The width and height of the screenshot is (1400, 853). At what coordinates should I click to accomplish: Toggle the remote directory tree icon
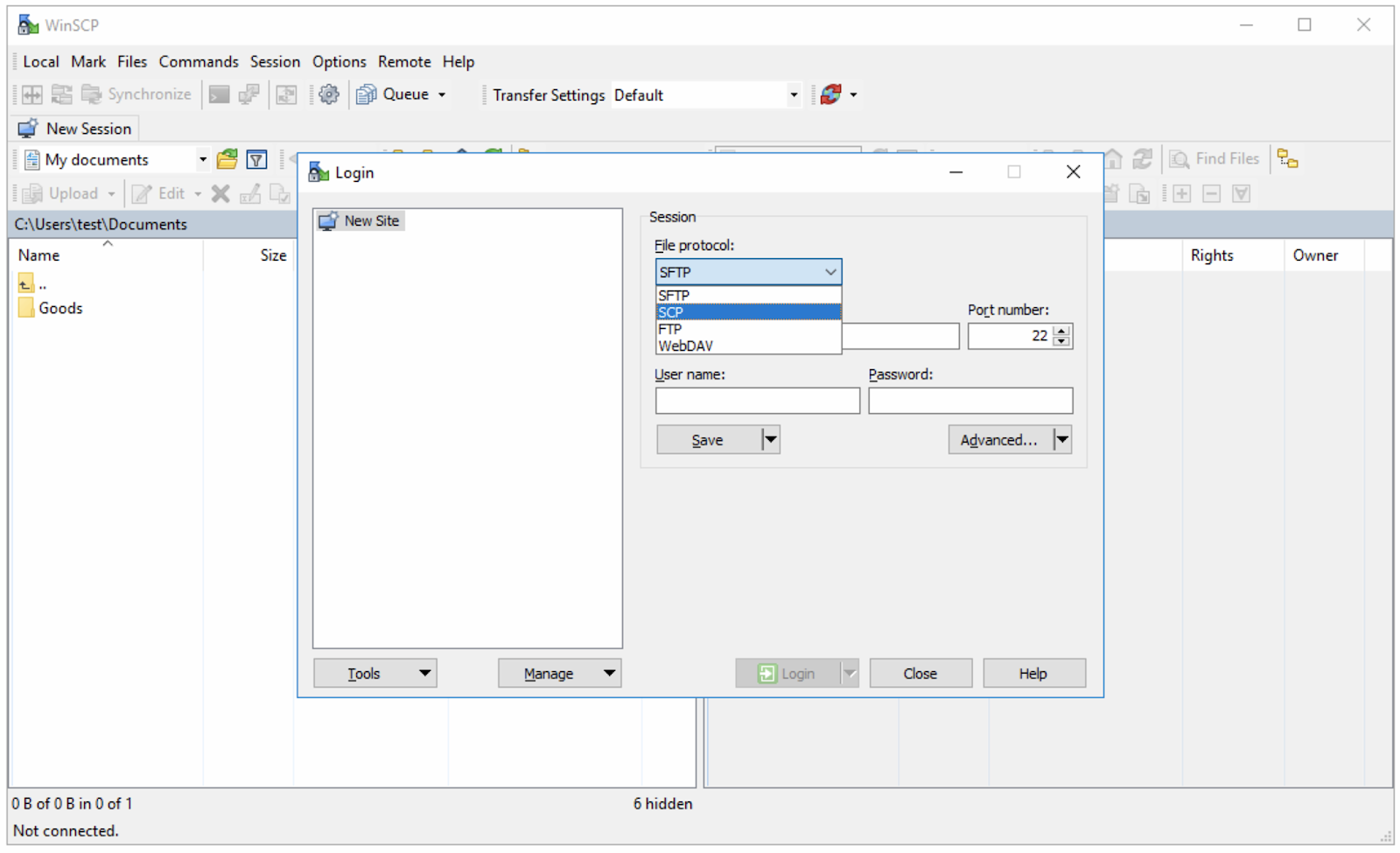tap(1287, 159)
